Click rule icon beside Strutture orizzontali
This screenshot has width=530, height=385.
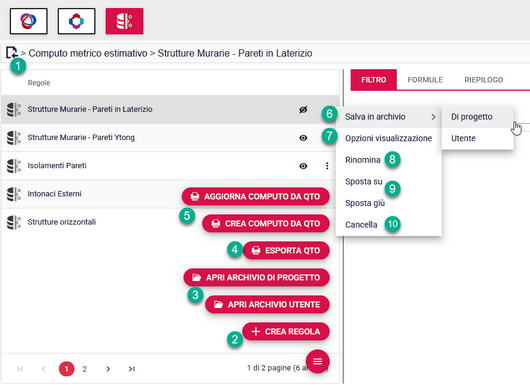point(14,222)
